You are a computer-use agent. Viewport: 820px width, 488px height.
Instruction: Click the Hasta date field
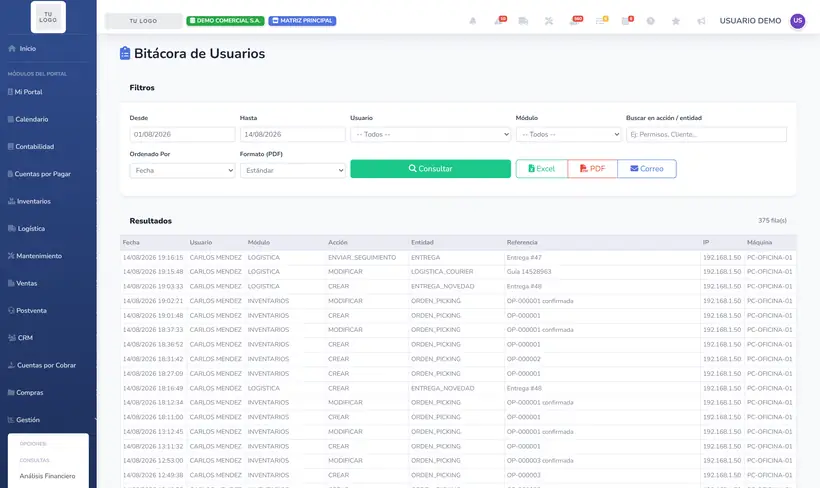292,134
